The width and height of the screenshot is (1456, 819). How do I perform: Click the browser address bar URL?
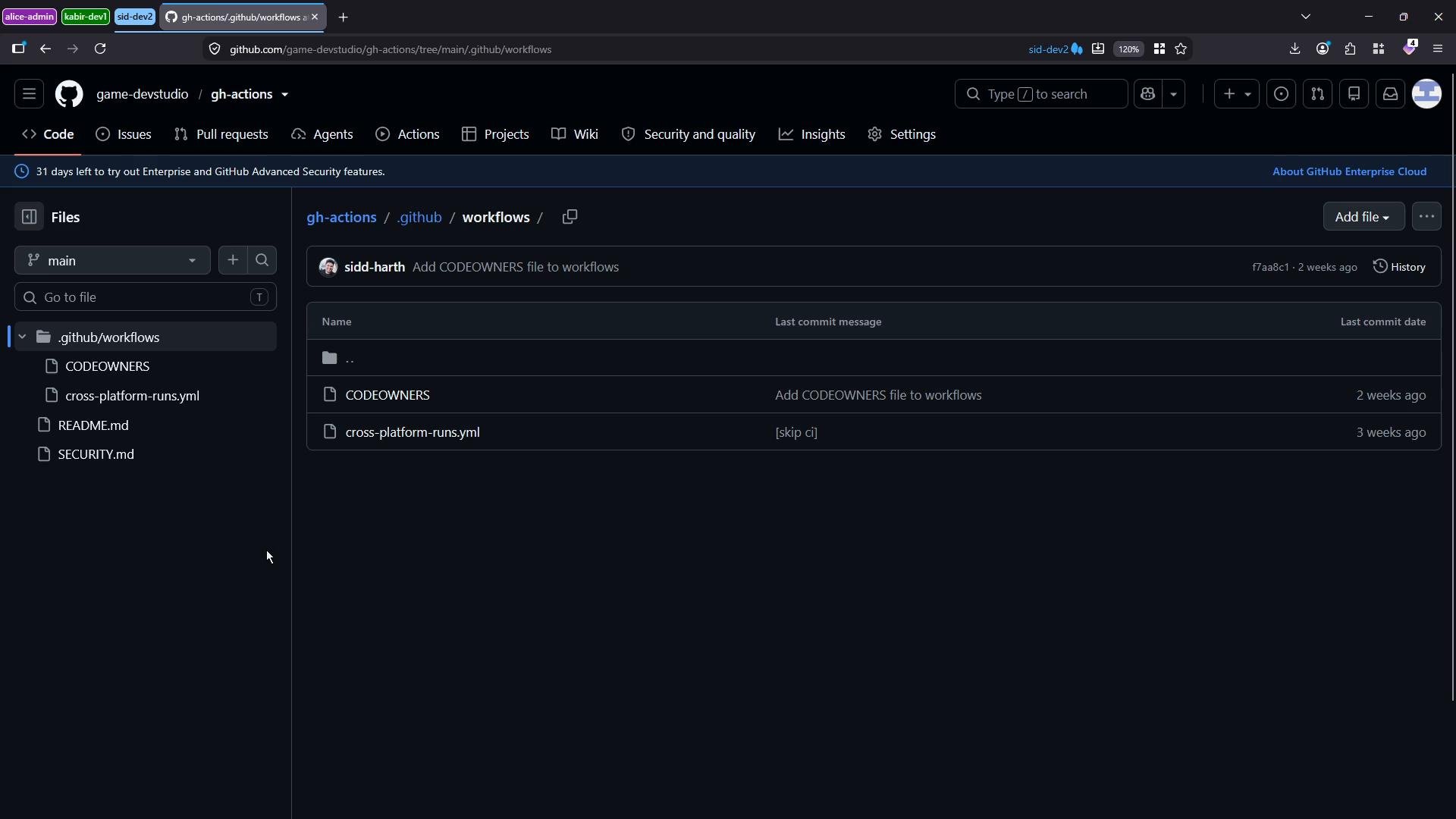pyautogui.click(x=391, y=49)
